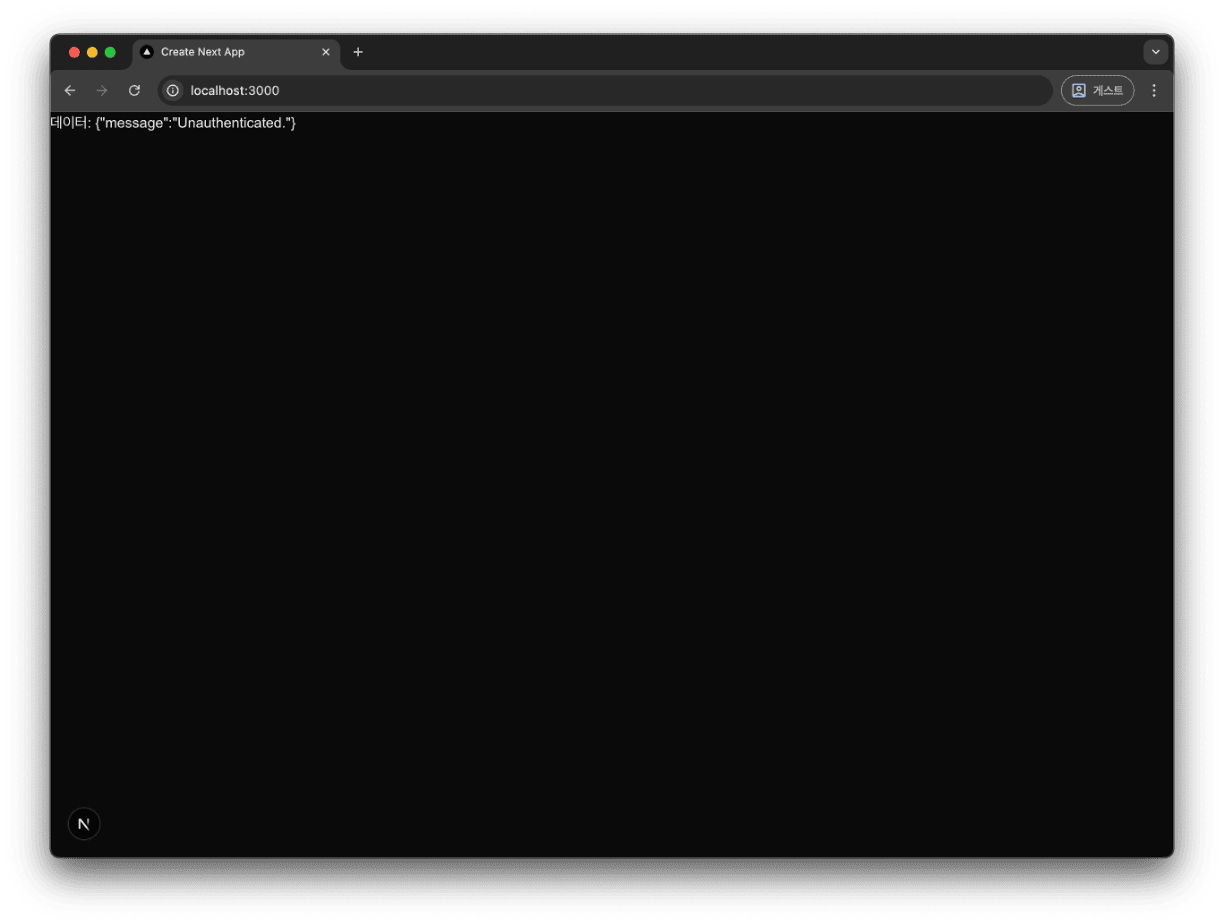Reload the localhost:3000 page

(134, 91)
